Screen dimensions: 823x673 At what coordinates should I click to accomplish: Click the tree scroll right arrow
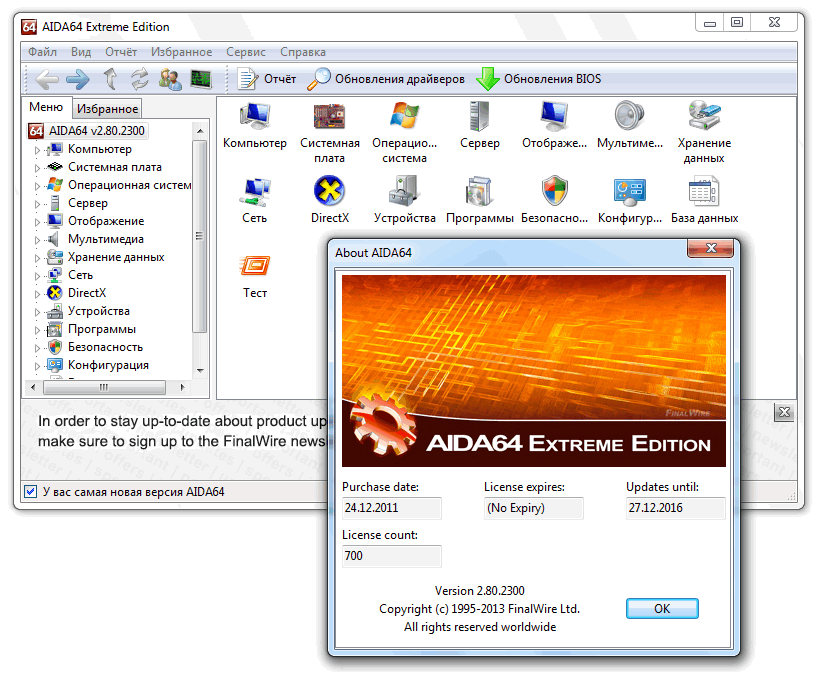pyautogui.click(x=182, y=387)
